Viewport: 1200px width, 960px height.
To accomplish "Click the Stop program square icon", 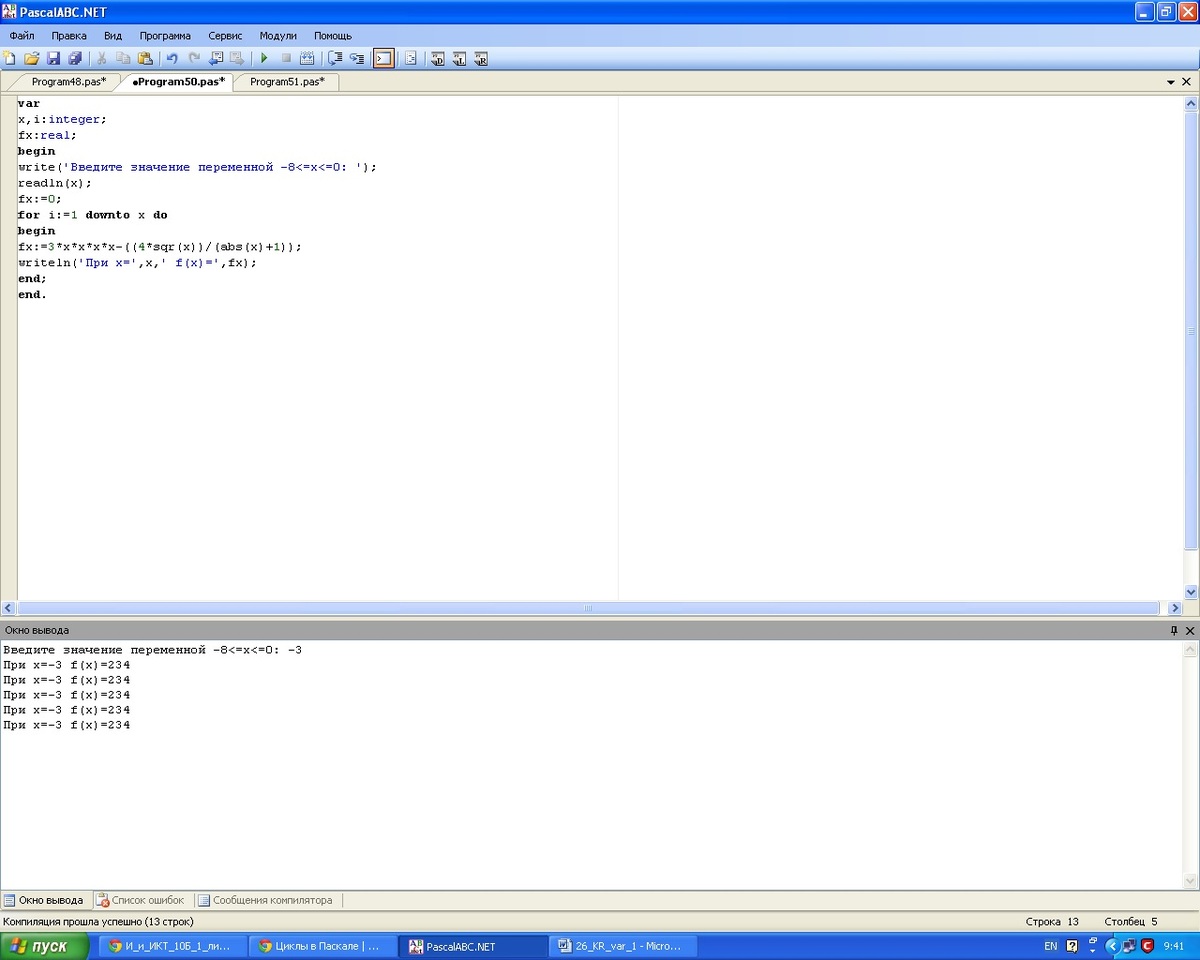I will (286, 58).
